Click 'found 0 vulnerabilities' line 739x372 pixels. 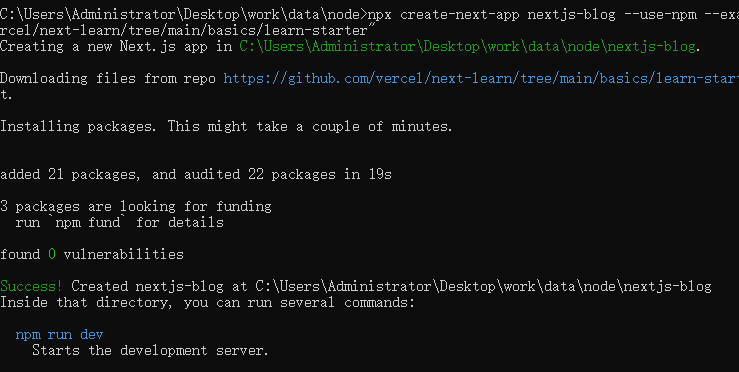click(x=92, y=254)
